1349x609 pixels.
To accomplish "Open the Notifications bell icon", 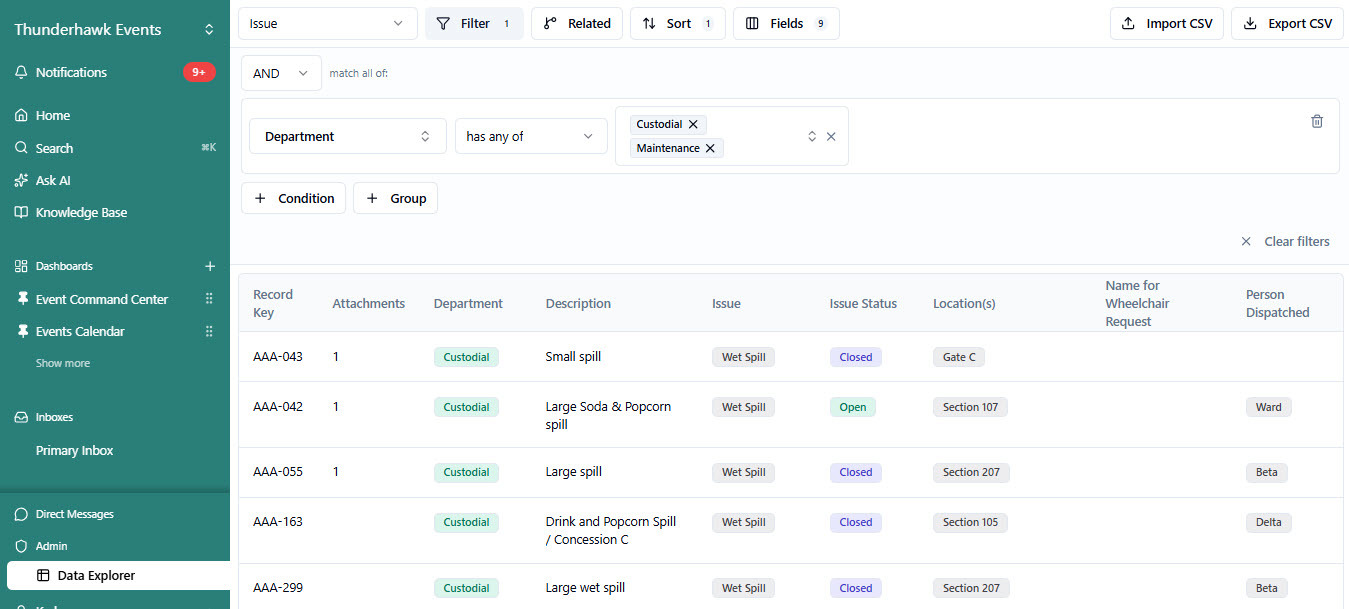I will 21,72.
